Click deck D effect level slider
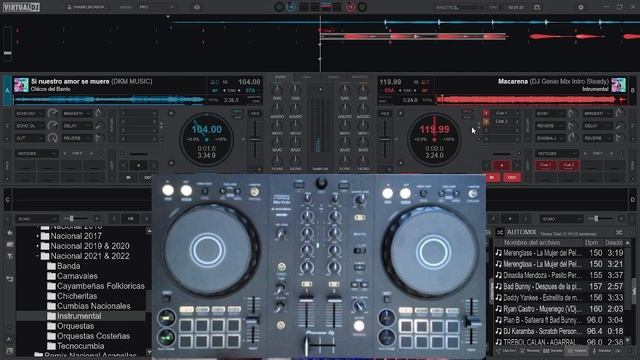Screen dimensions: 640x360 (x=600, y=219)
